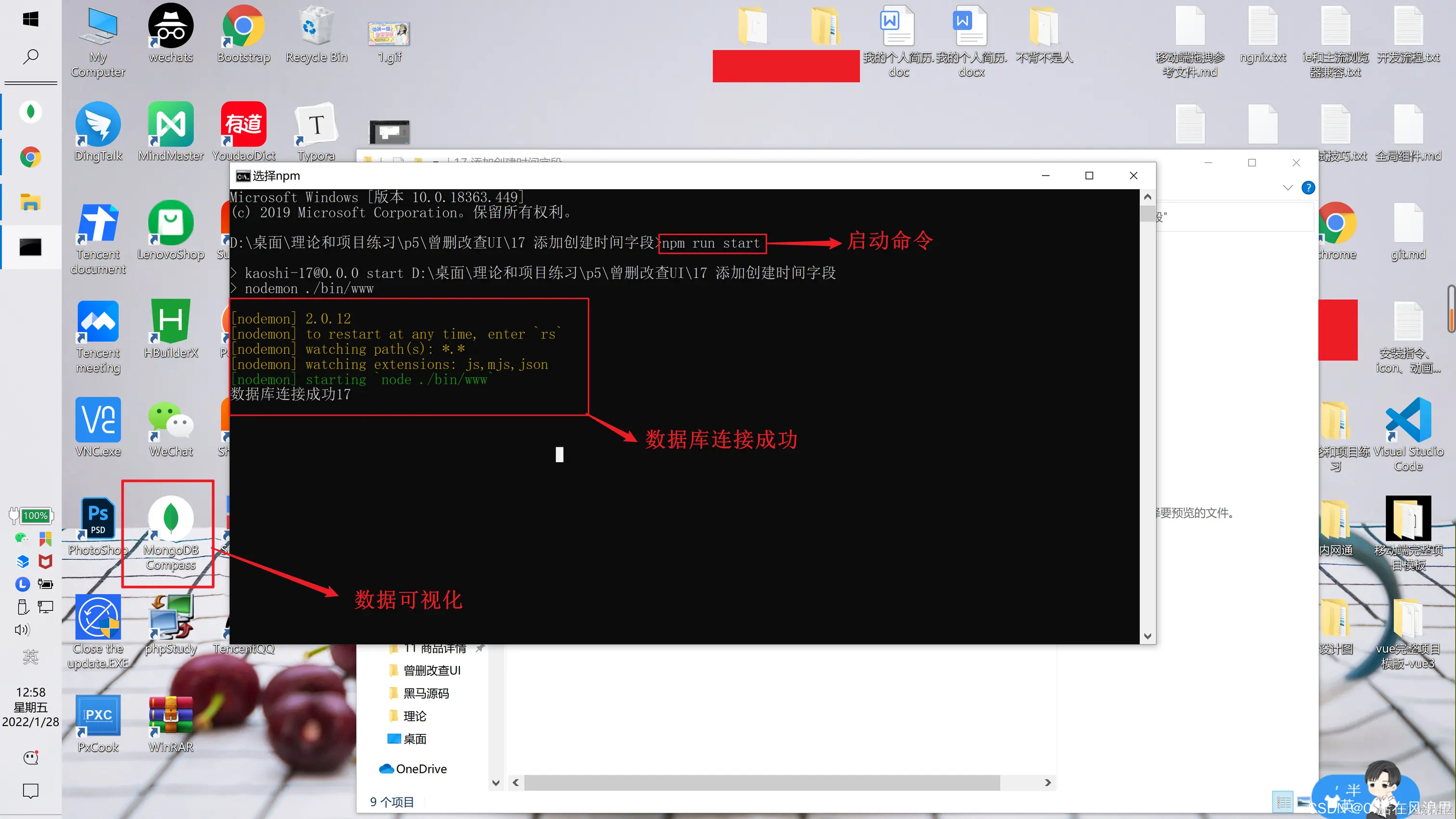
Task: Select the phpStudy desktop icon
Action: pyautogui.click(x=171, y=618)
